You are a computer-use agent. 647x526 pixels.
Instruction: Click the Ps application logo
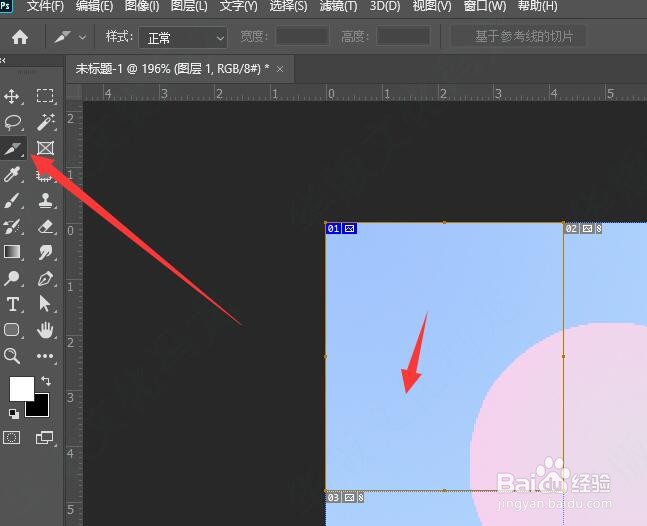click(x=6, y=6)
